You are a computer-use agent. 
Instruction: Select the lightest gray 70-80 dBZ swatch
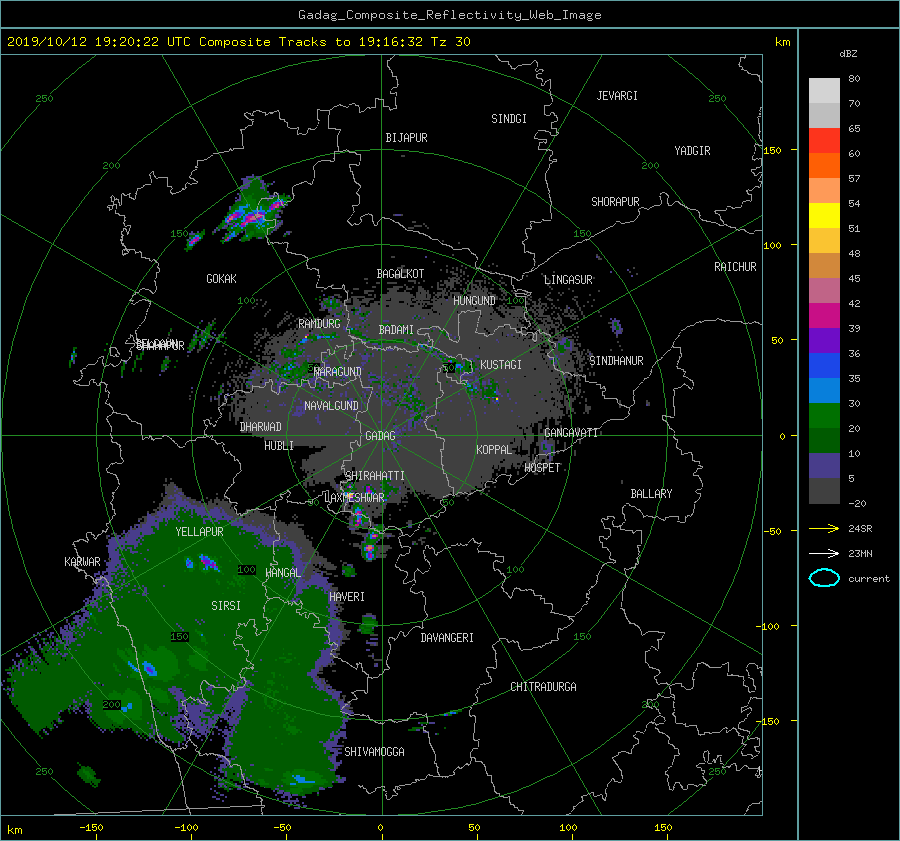tap(824, 91)
